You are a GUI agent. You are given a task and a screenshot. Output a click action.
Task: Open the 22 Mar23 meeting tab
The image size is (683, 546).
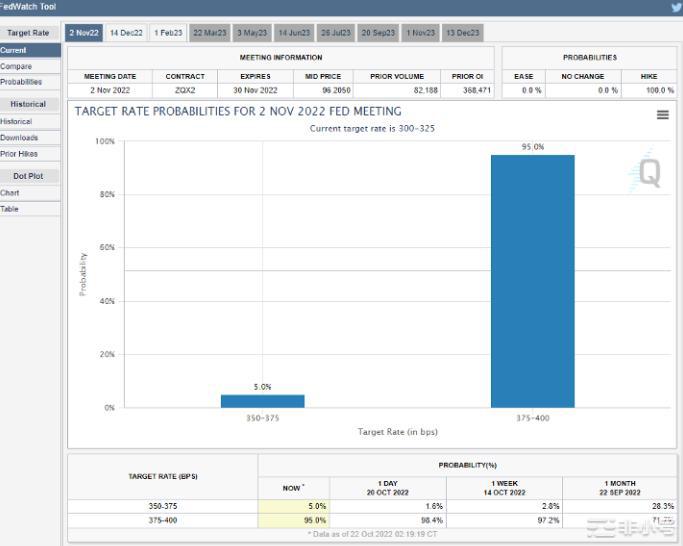pyautogui.click(x=210, y=33)
